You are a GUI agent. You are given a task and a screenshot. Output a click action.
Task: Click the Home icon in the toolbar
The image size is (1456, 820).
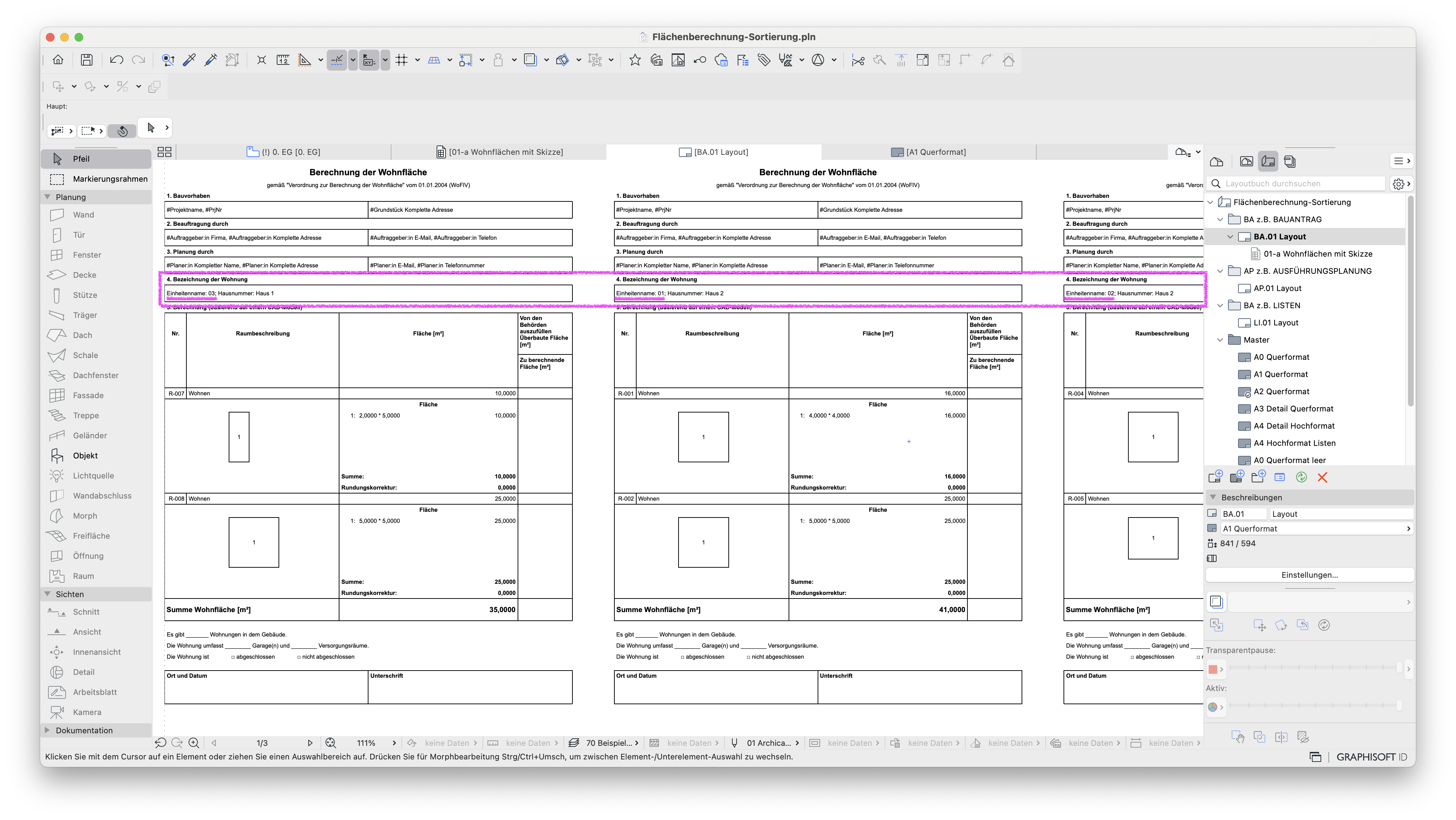coord(58,60)
